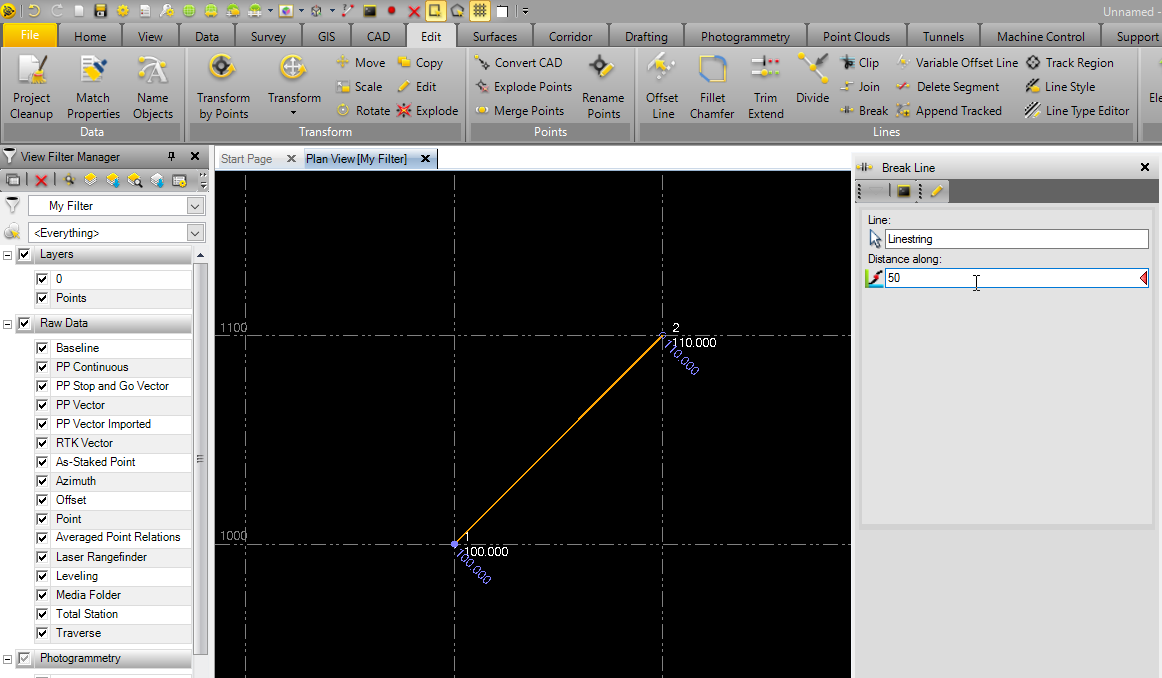Click the Name Objects icon

[x=152, y=86]
